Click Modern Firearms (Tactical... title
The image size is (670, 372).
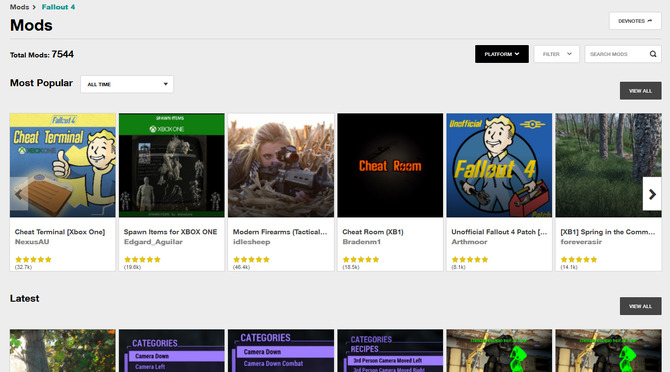(280, 232)
